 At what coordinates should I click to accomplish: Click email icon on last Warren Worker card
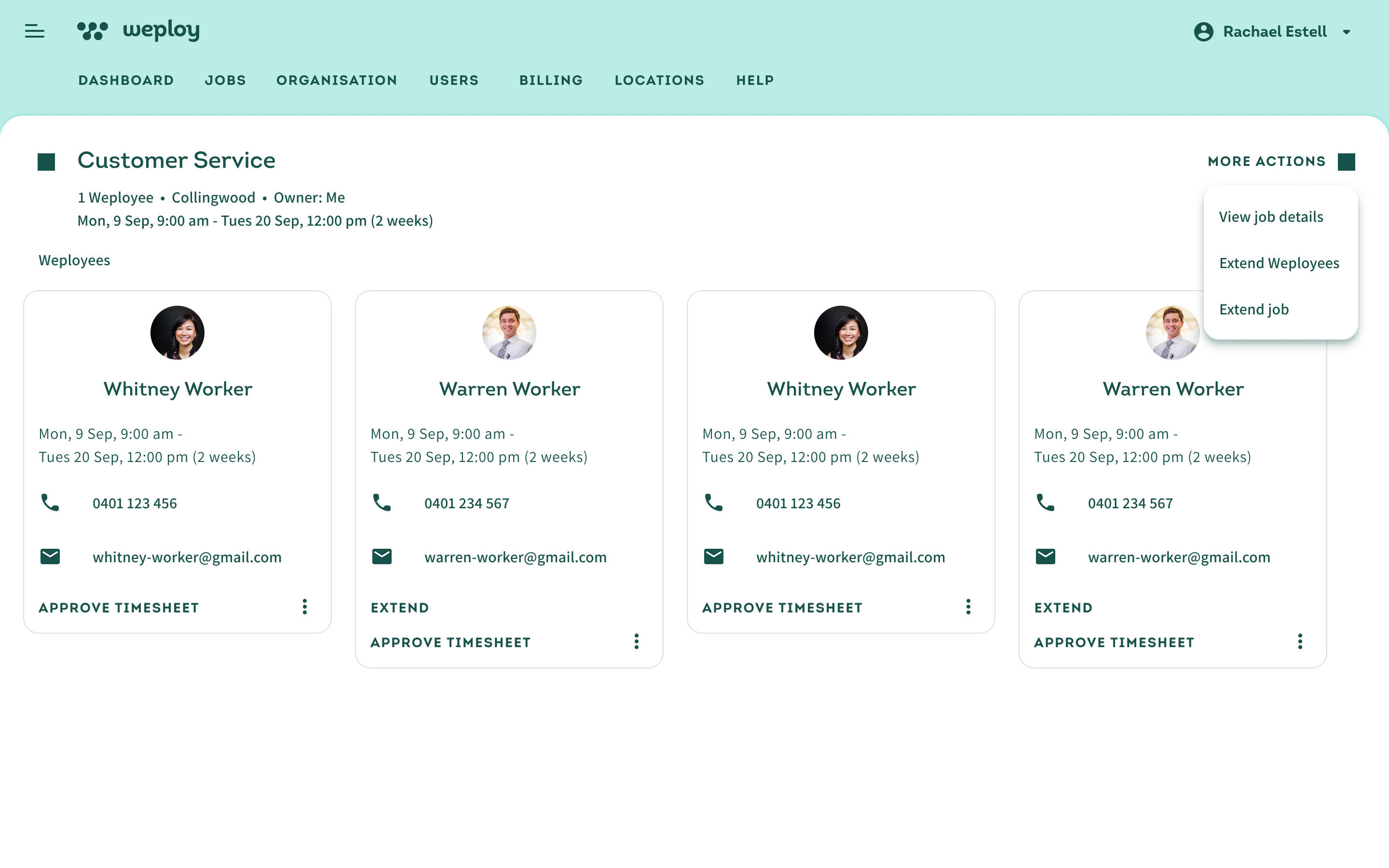click(1045, 556)
